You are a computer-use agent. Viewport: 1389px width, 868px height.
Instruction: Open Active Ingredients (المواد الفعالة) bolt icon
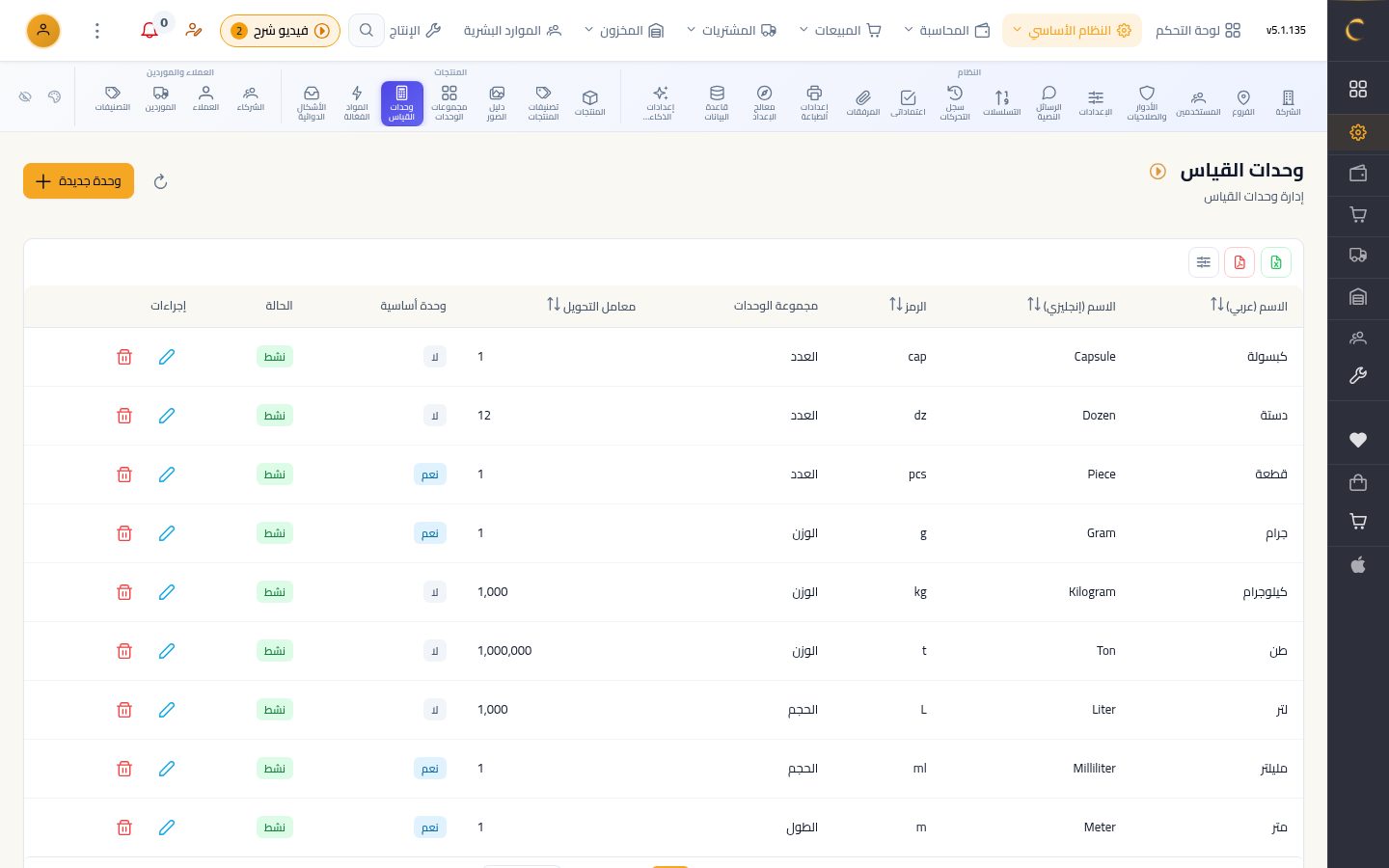[x=357, y=104]
